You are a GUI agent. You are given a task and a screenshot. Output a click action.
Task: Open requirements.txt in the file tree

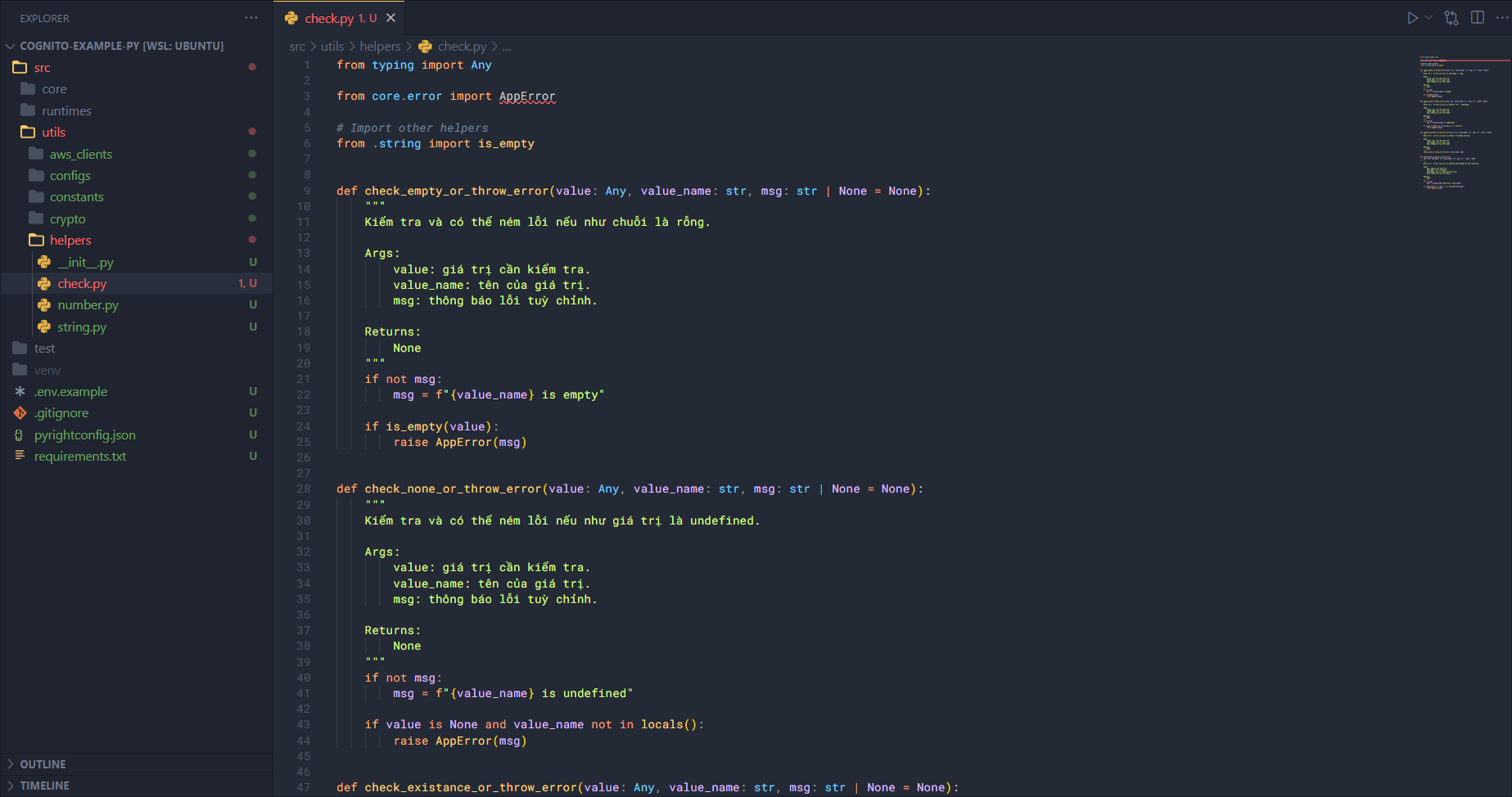tap(80, 457)
